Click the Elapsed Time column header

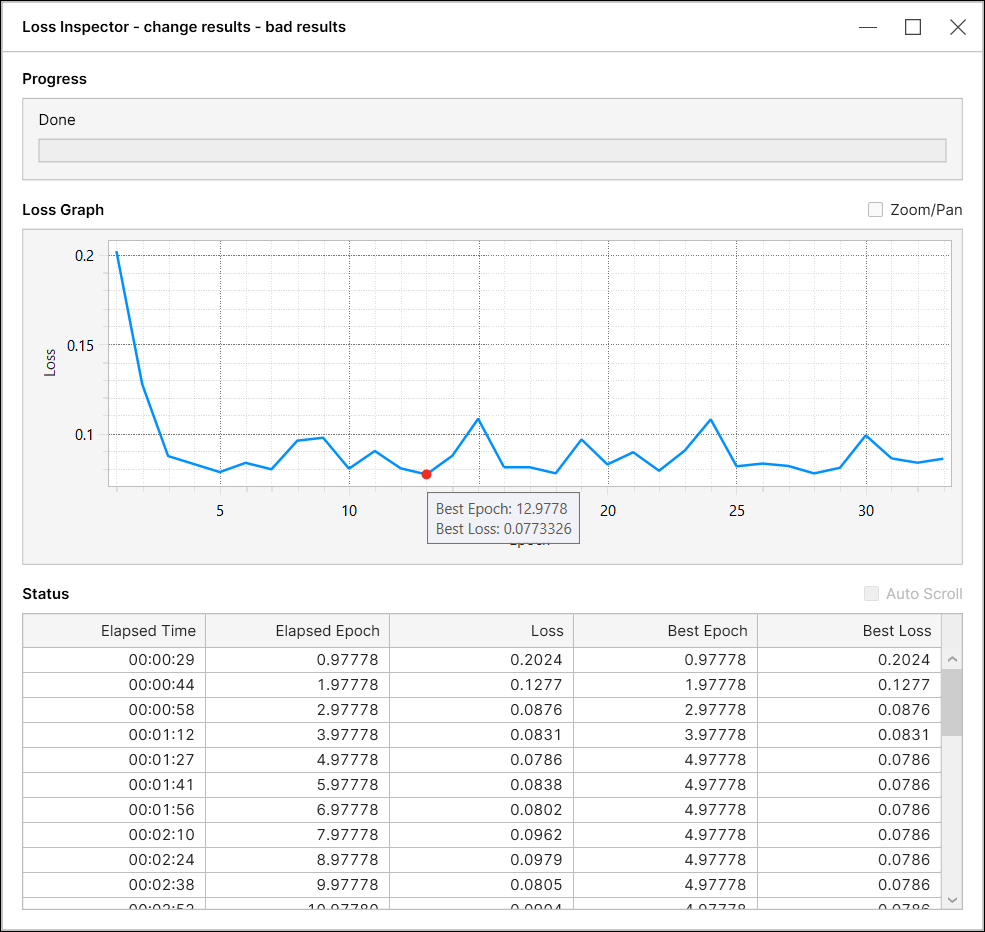click(x=114, y=631)
